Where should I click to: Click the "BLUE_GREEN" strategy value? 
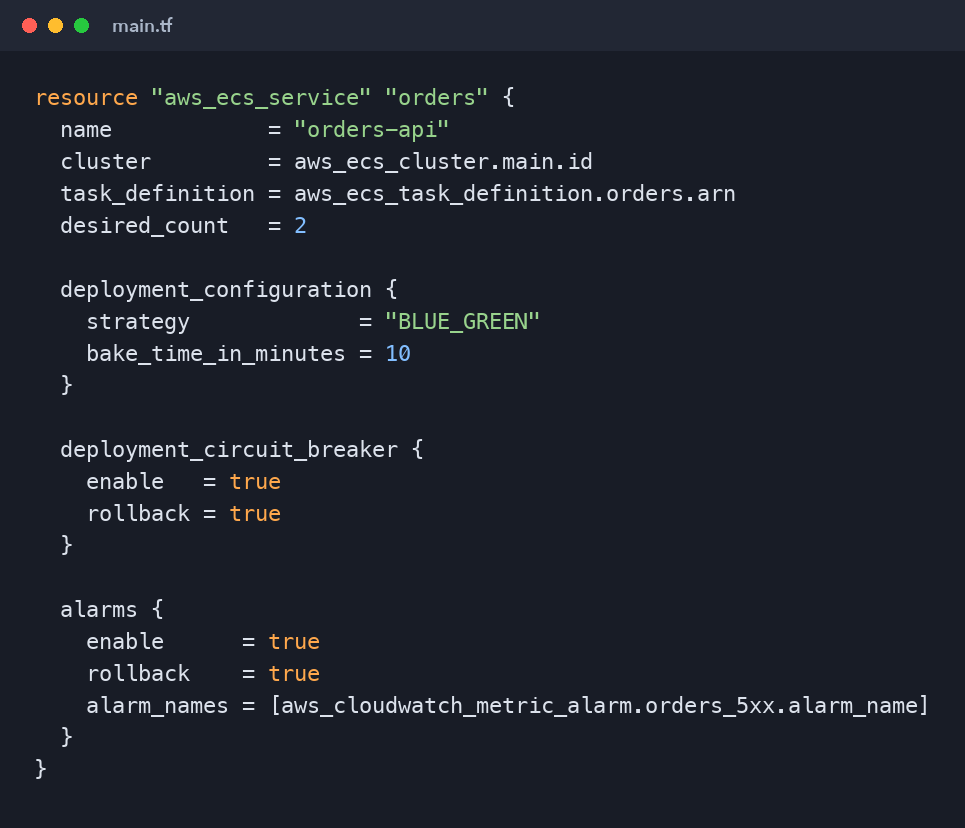coord(462,322)
